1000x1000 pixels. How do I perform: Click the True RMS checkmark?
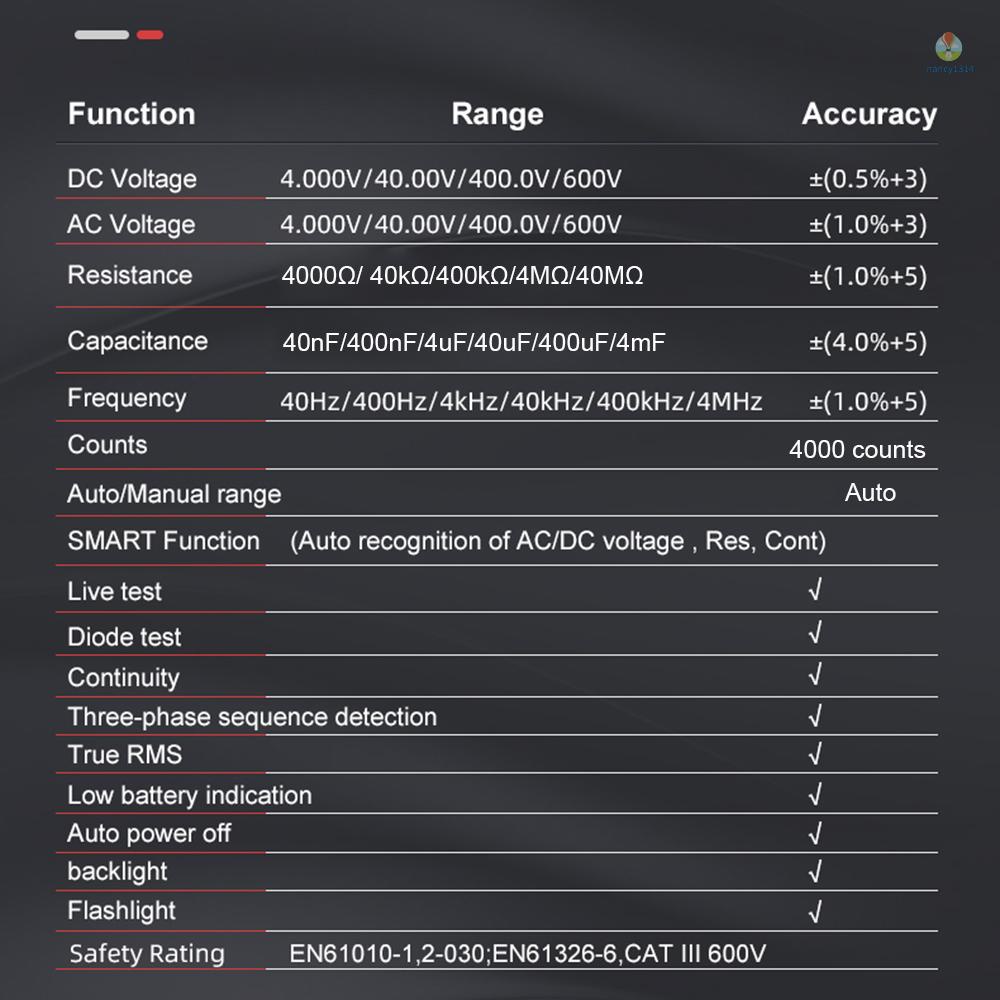(x=815, y=754)
